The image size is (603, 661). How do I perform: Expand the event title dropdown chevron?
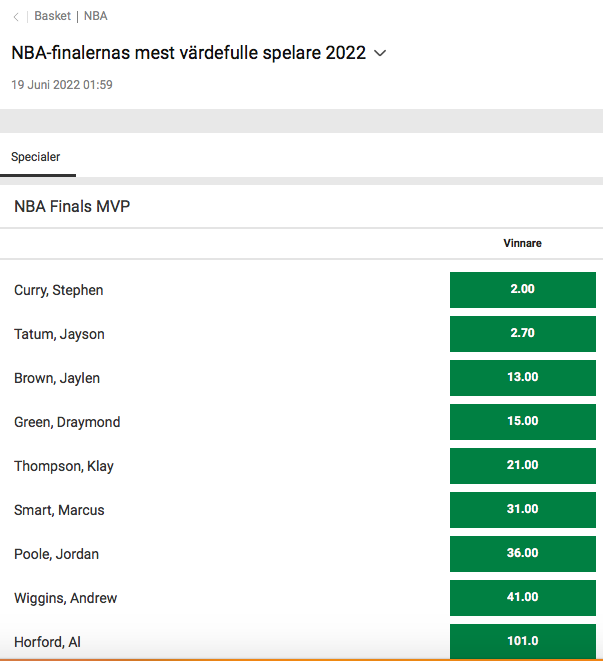(380, 53)
